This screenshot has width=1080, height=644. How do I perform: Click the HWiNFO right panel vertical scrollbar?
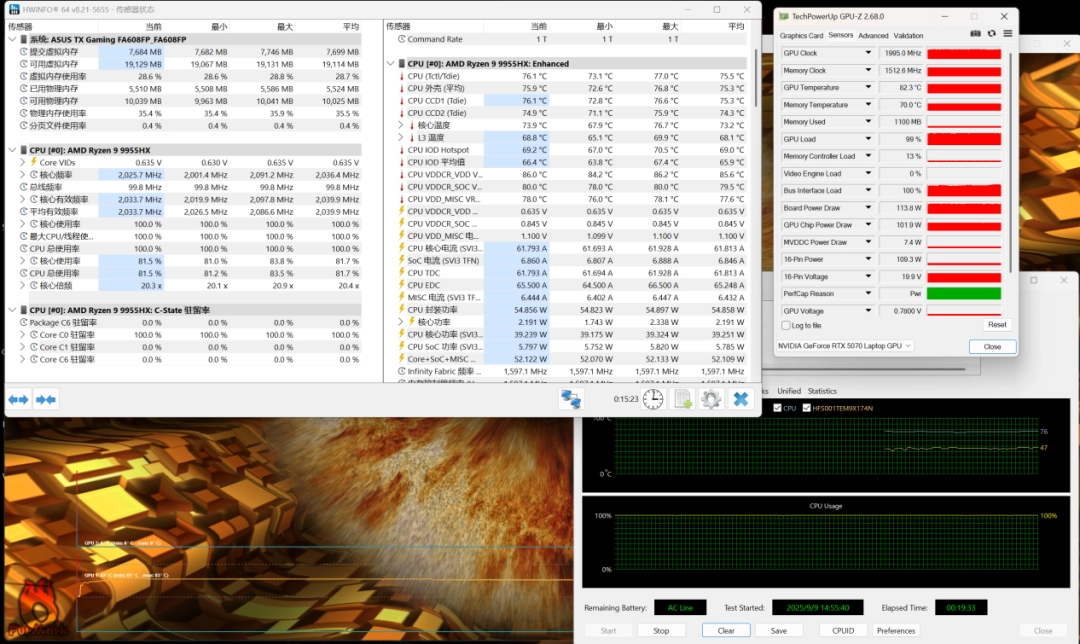[756, 78]
